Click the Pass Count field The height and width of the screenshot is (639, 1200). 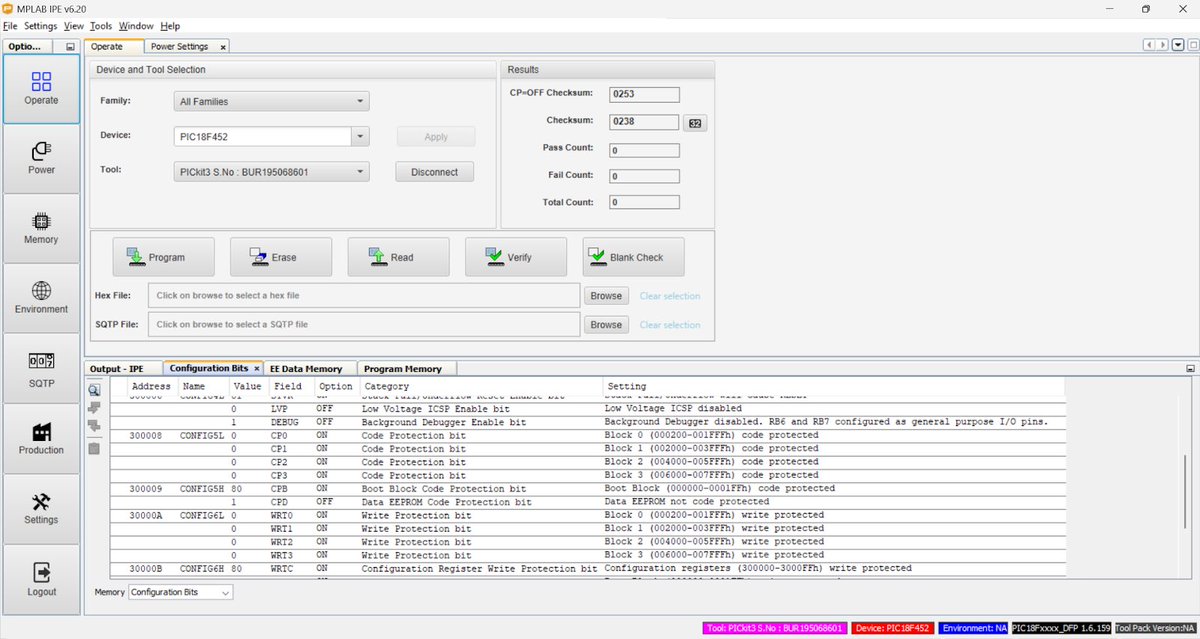(x=644, y=148)
